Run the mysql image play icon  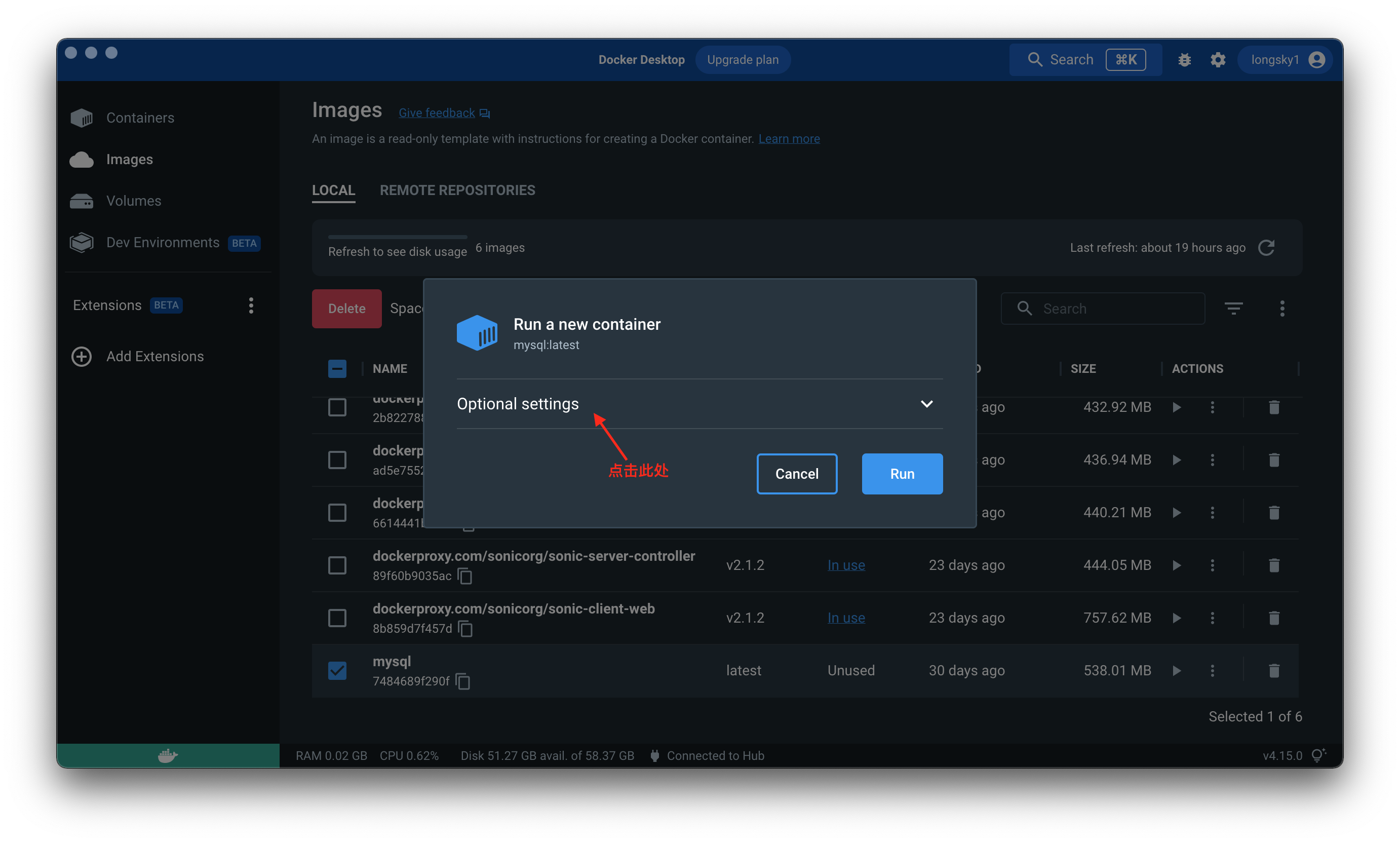(x=1177, y=670)
